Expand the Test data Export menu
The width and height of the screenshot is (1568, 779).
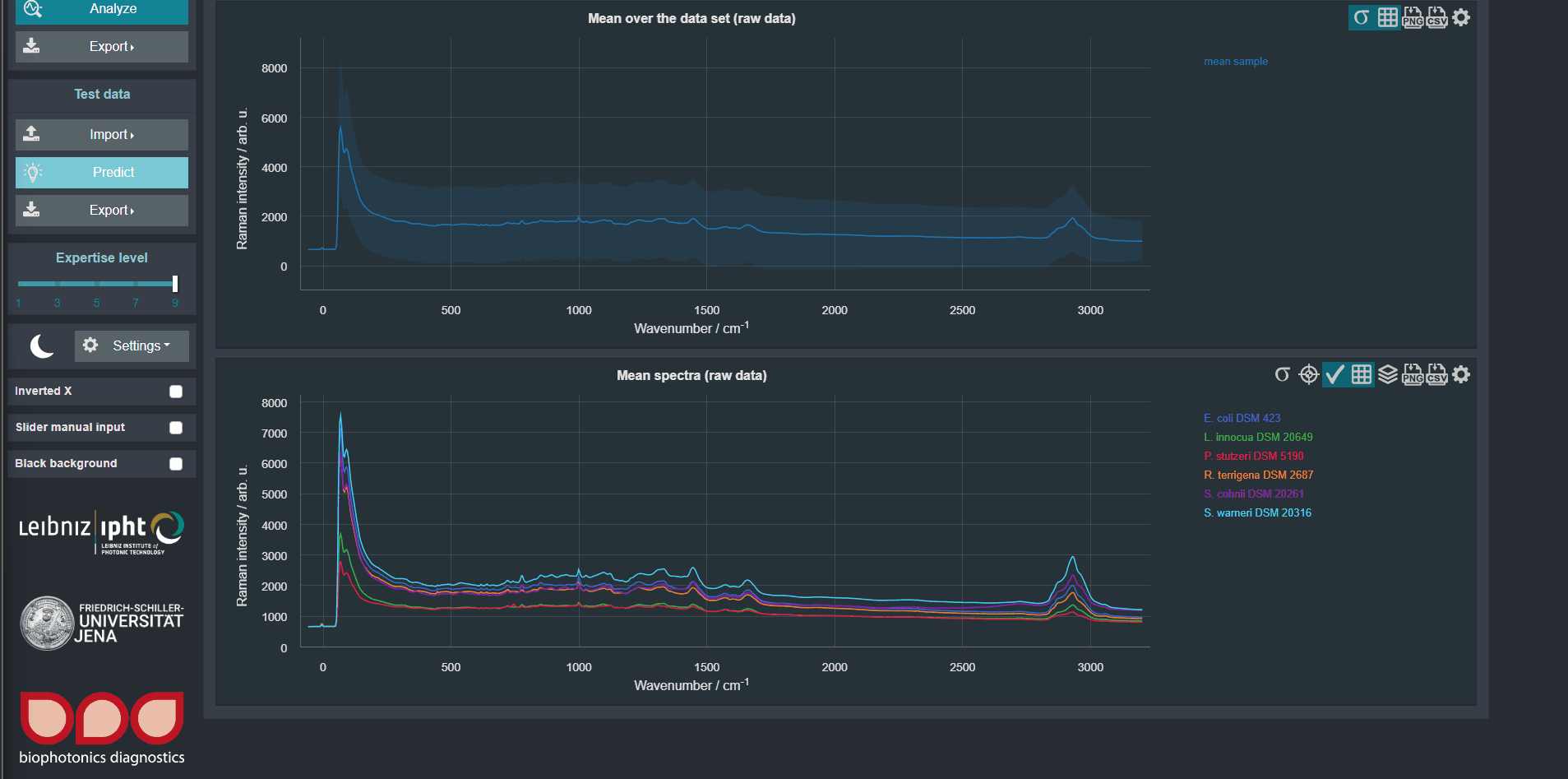[x=102, y=211]
